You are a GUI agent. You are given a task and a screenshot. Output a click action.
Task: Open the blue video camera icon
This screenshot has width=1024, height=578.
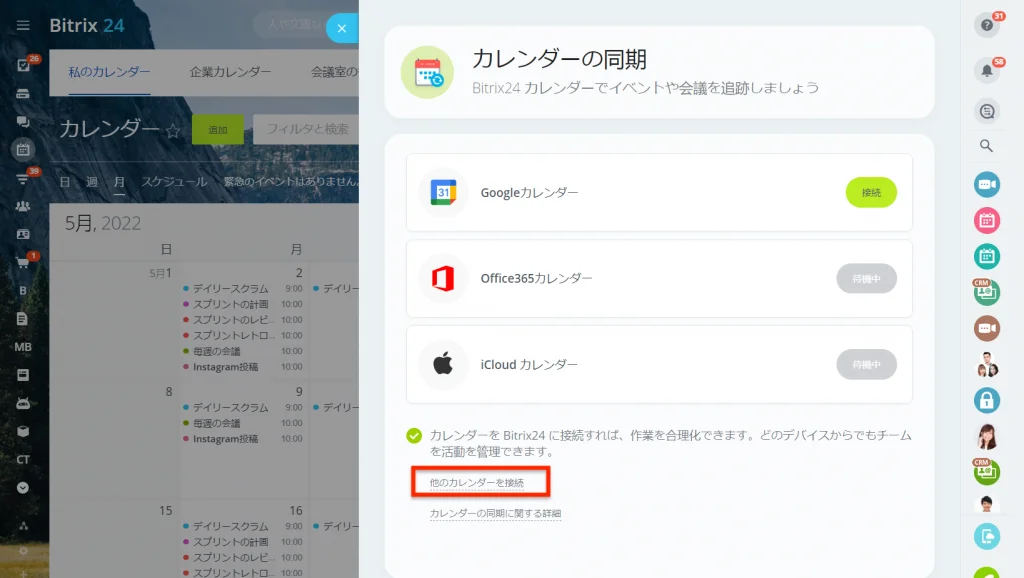click(987, 184)
